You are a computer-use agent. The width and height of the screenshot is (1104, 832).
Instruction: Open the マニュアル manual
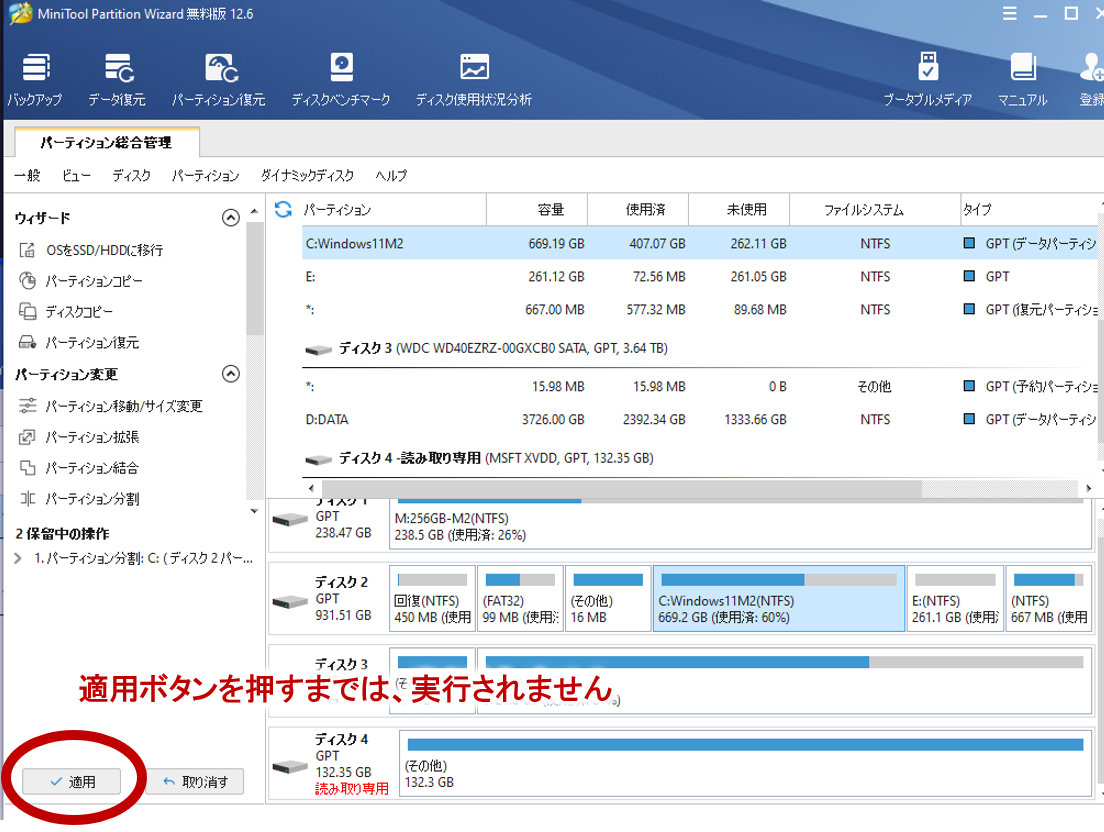click(x=1022, y=80)
